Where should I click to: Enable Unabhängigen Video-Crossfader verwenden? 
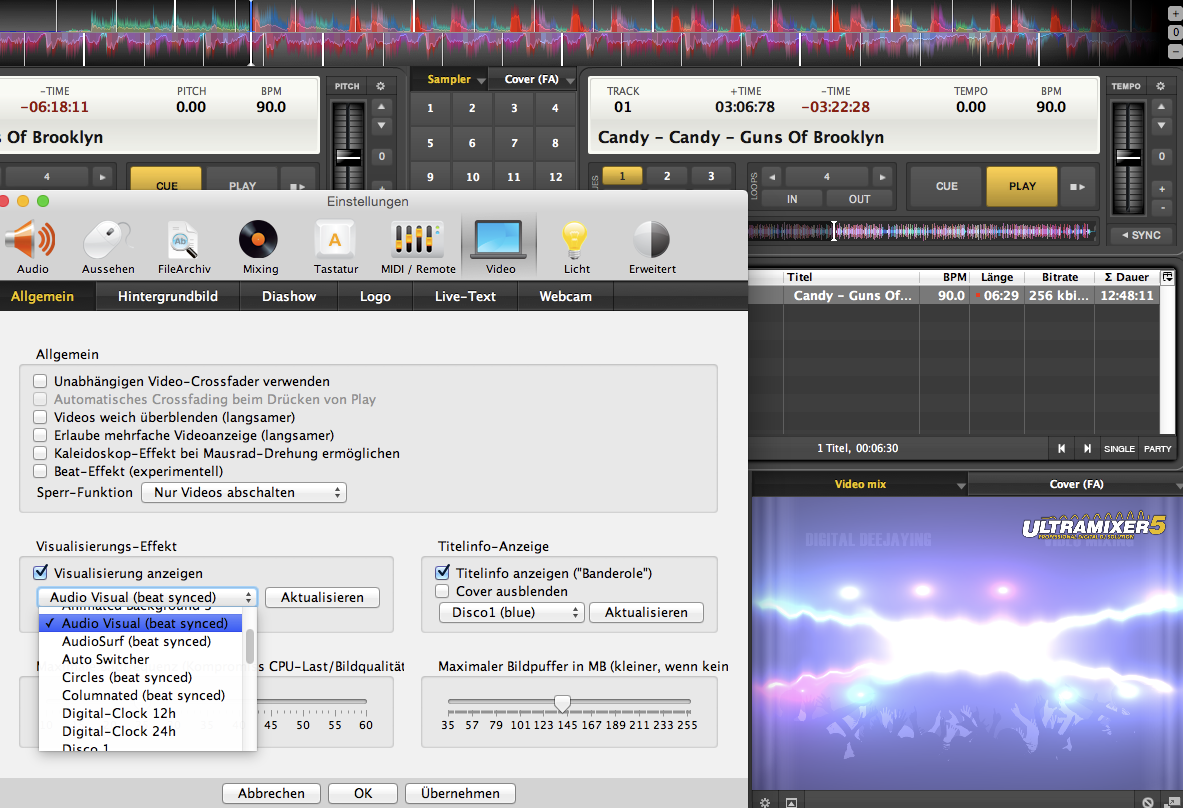[40, 381]
